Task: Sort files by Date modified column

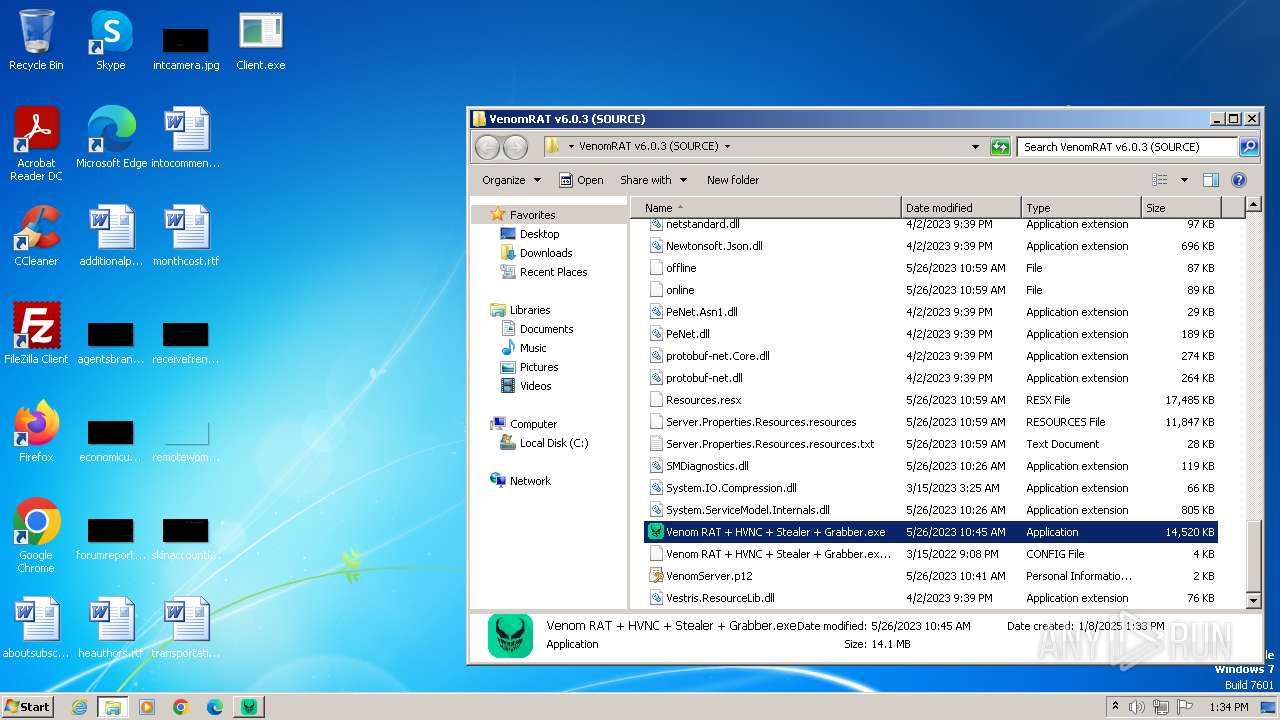Action: pos(961,208)
